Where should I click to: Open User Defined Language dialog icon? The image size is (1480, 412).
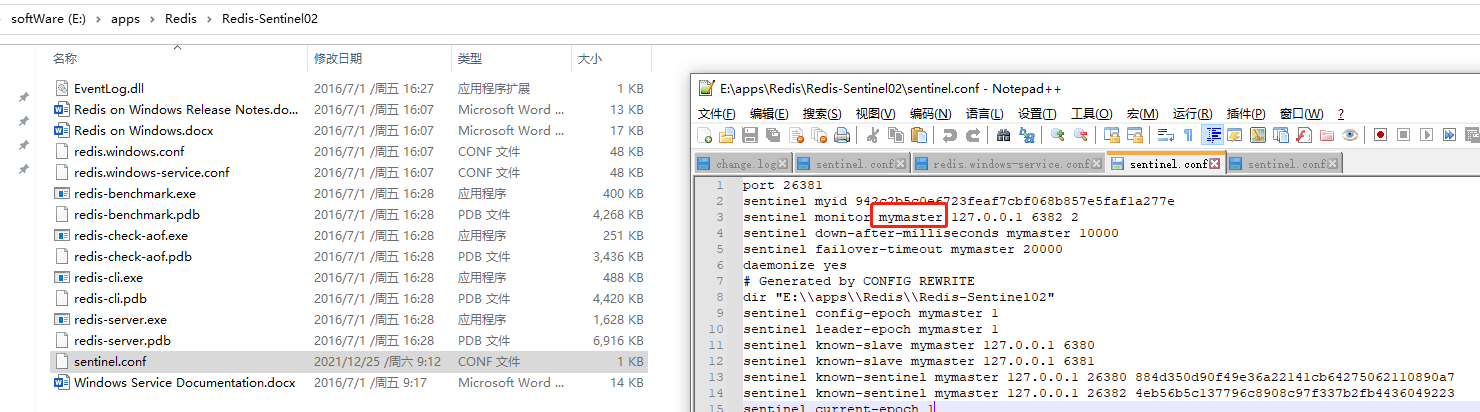(x=1234, y=135)
